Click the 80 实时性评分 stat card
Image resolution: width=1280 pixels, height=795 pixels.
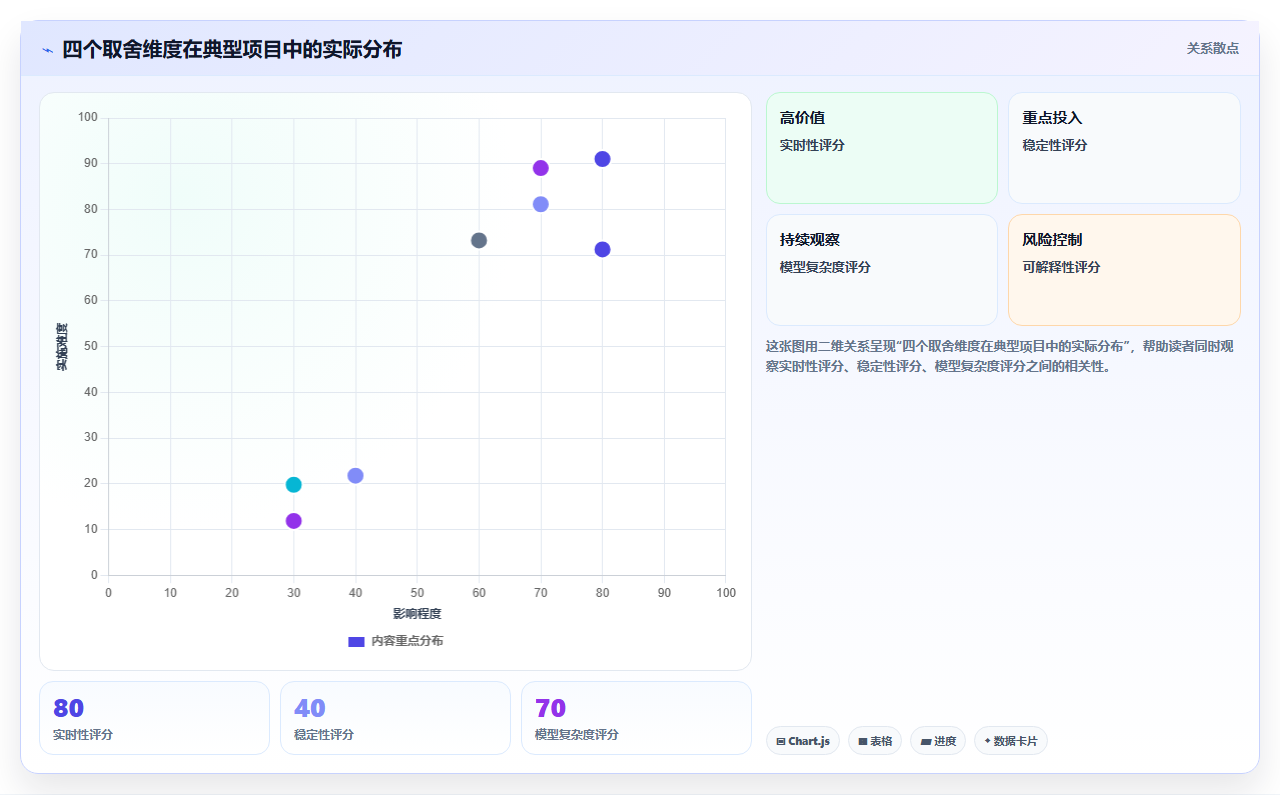[154, 718]
